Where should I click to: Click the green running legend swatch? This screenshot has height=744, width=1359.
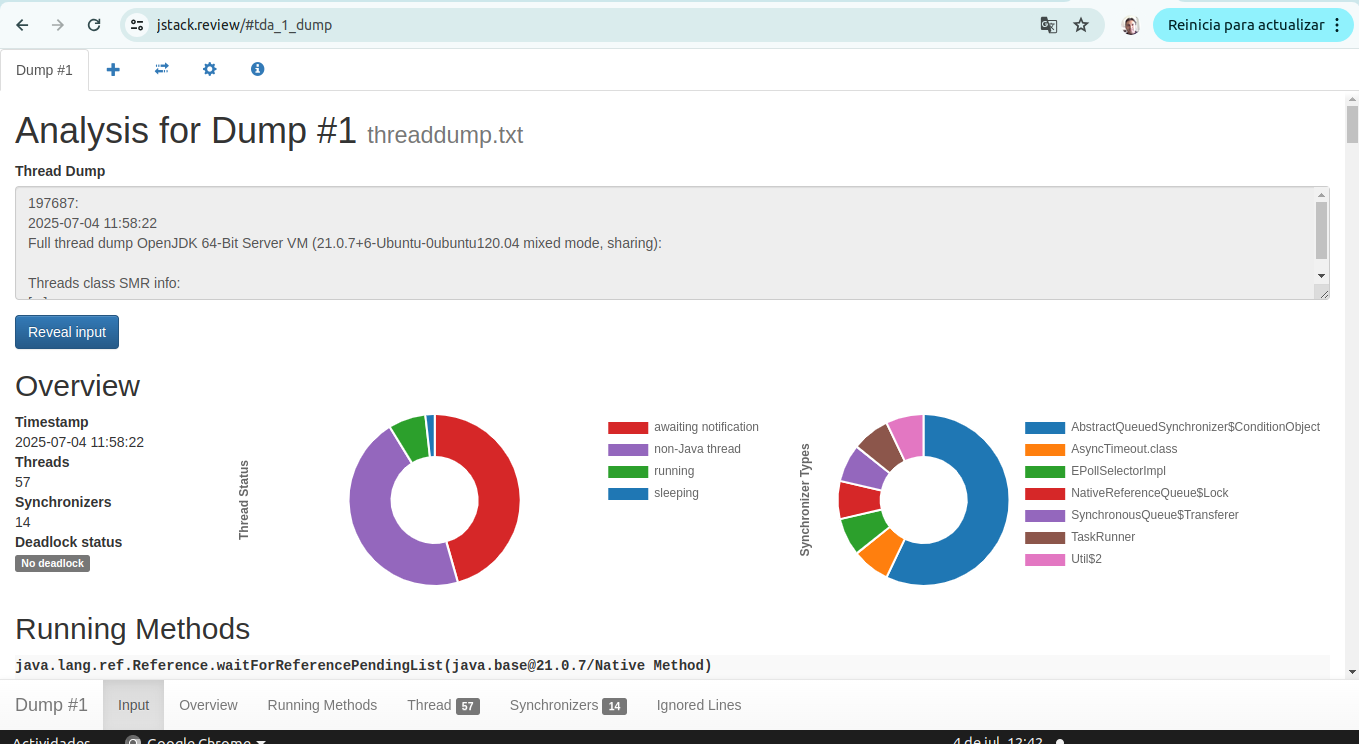[628, 471]
